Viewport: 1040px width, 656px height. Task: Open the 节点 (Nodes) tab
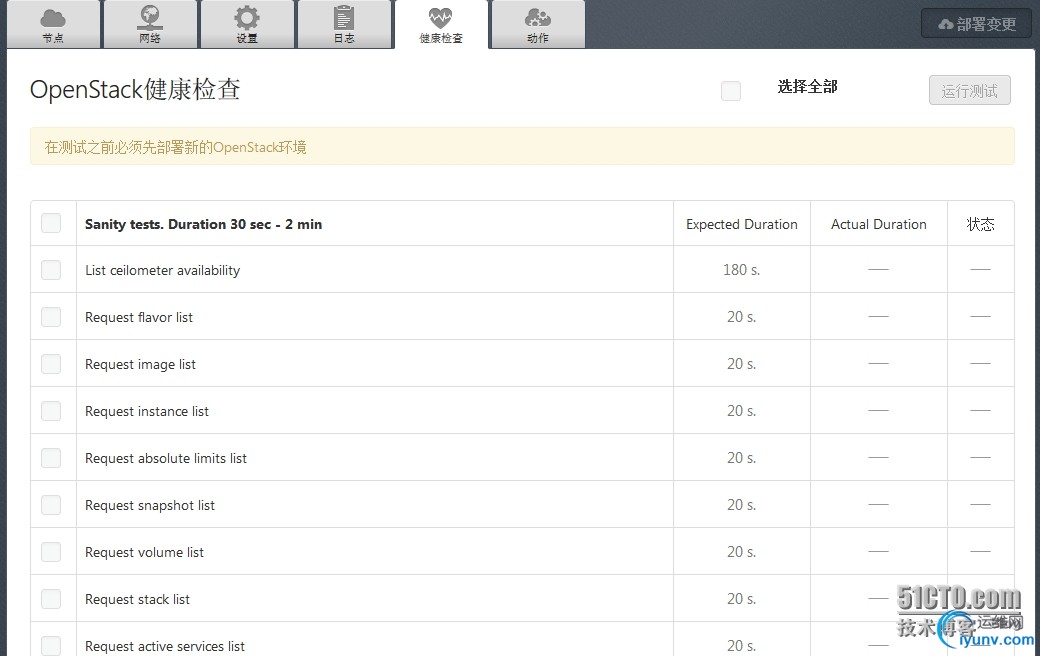click(x=53, y=25)
